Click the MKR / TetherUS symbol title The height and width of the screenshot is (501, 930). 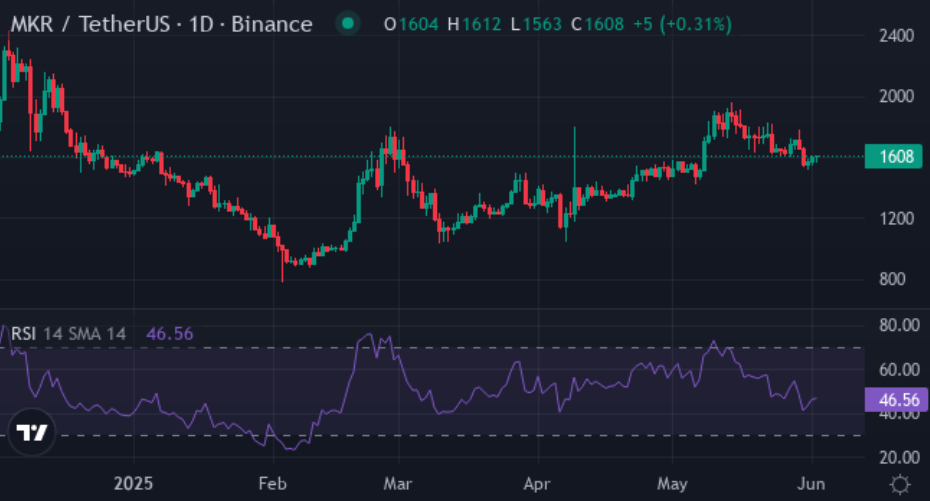tap(161, 24)
